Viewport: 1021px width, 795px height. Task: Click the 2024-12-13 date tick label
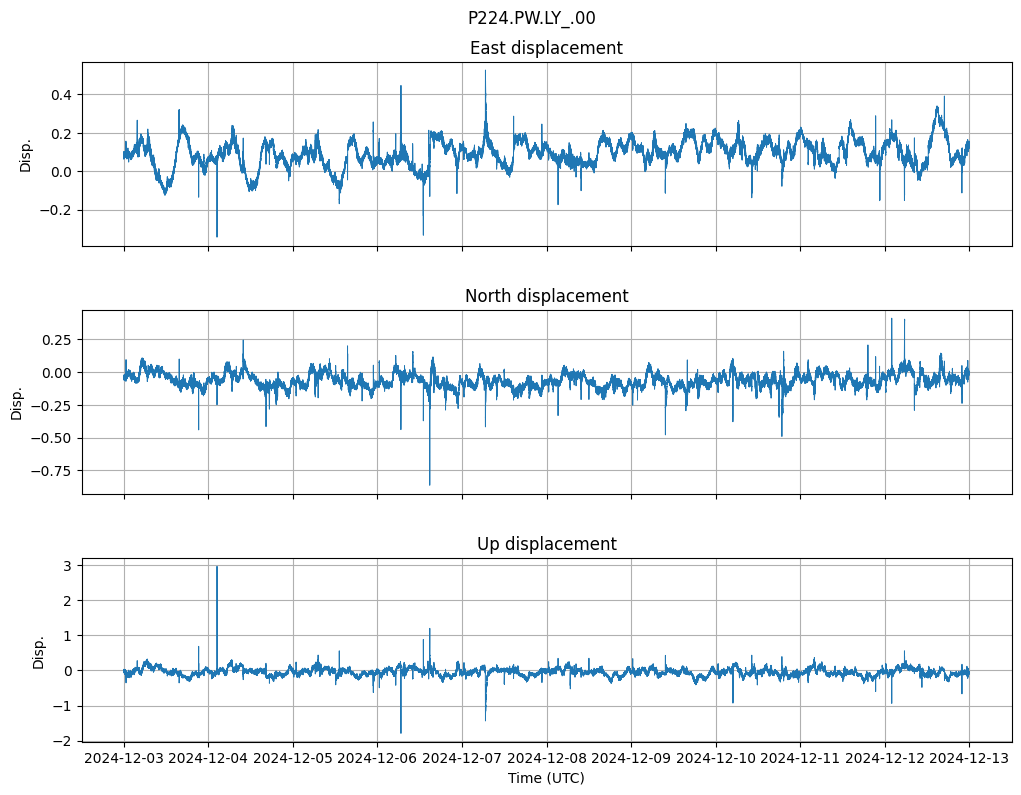point(968,758)
